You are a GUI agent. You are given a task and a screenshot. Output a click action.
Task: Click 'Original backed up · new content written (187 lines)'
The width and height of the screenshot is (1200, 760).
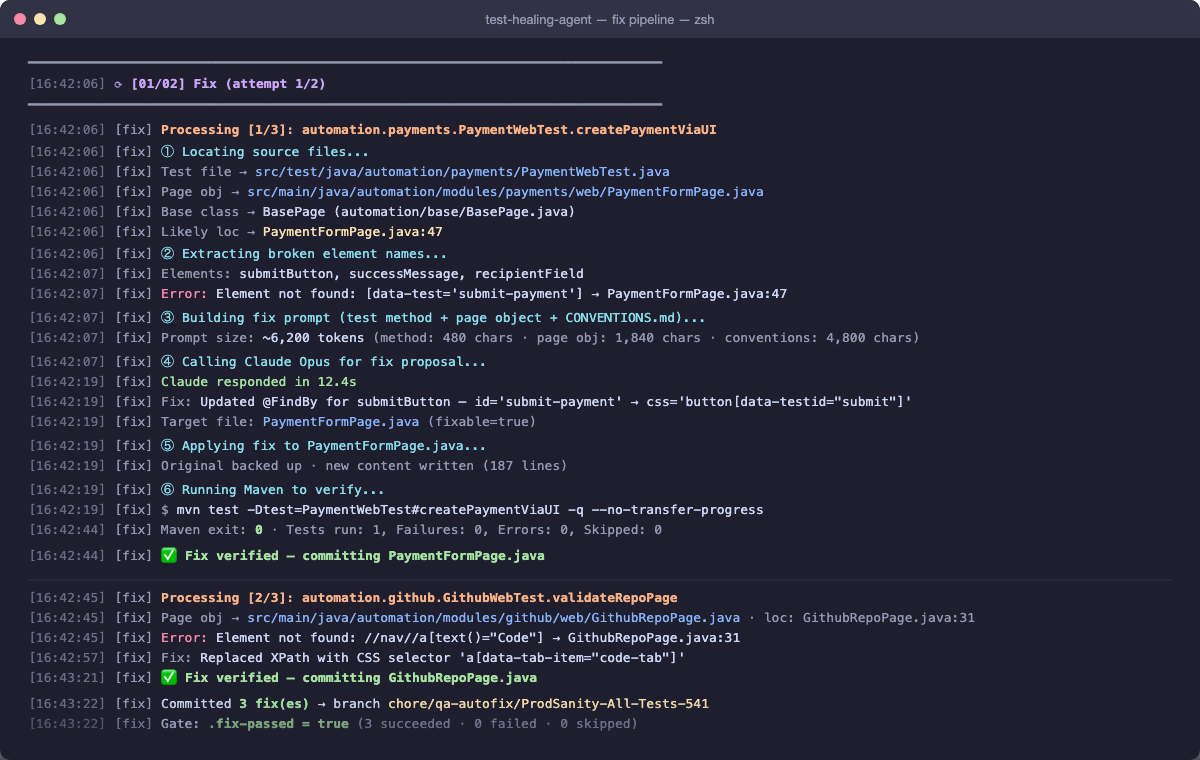pos(364,466)
